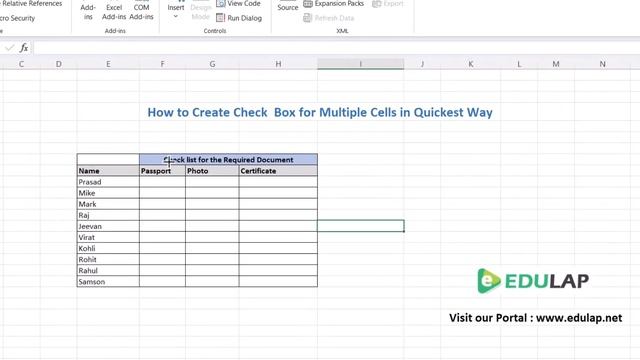The height and width of the screenshot is (360, 640).
Task: Select the 'Certificate' header cell
Action: click(278, 171)
